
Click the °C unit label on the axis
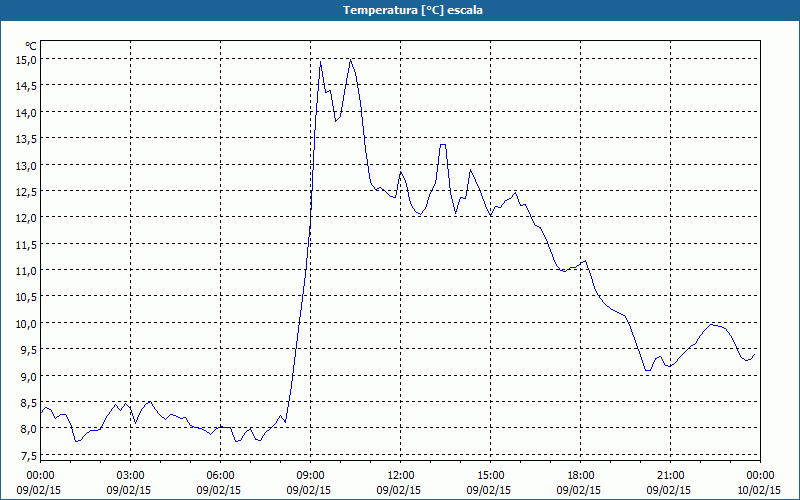[31, 46]
